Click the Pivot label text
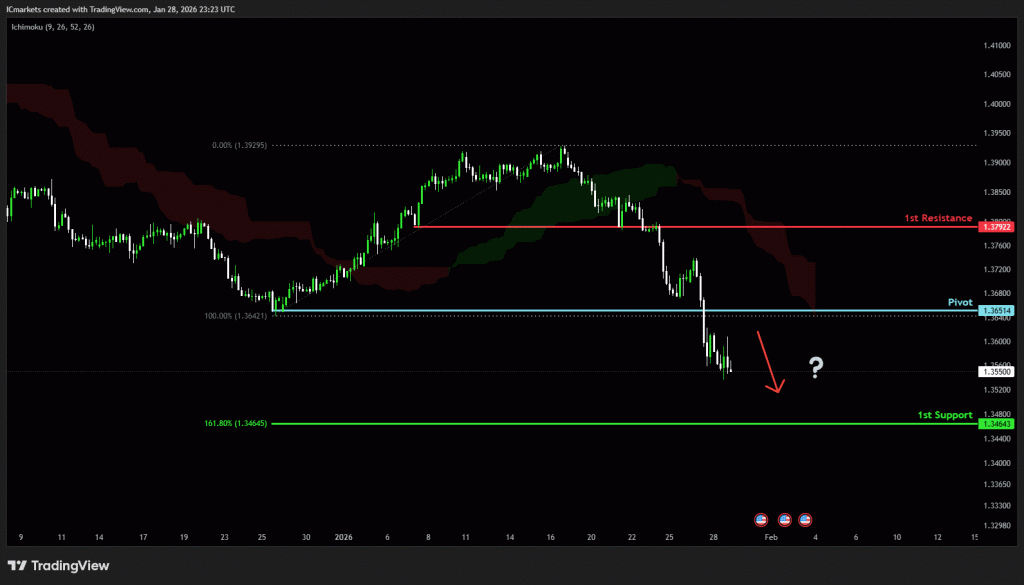 (960, 301)
